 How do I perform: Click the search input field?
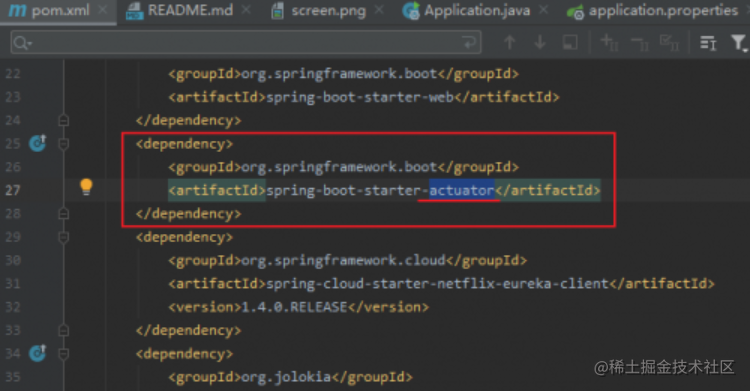pos(246,43)
